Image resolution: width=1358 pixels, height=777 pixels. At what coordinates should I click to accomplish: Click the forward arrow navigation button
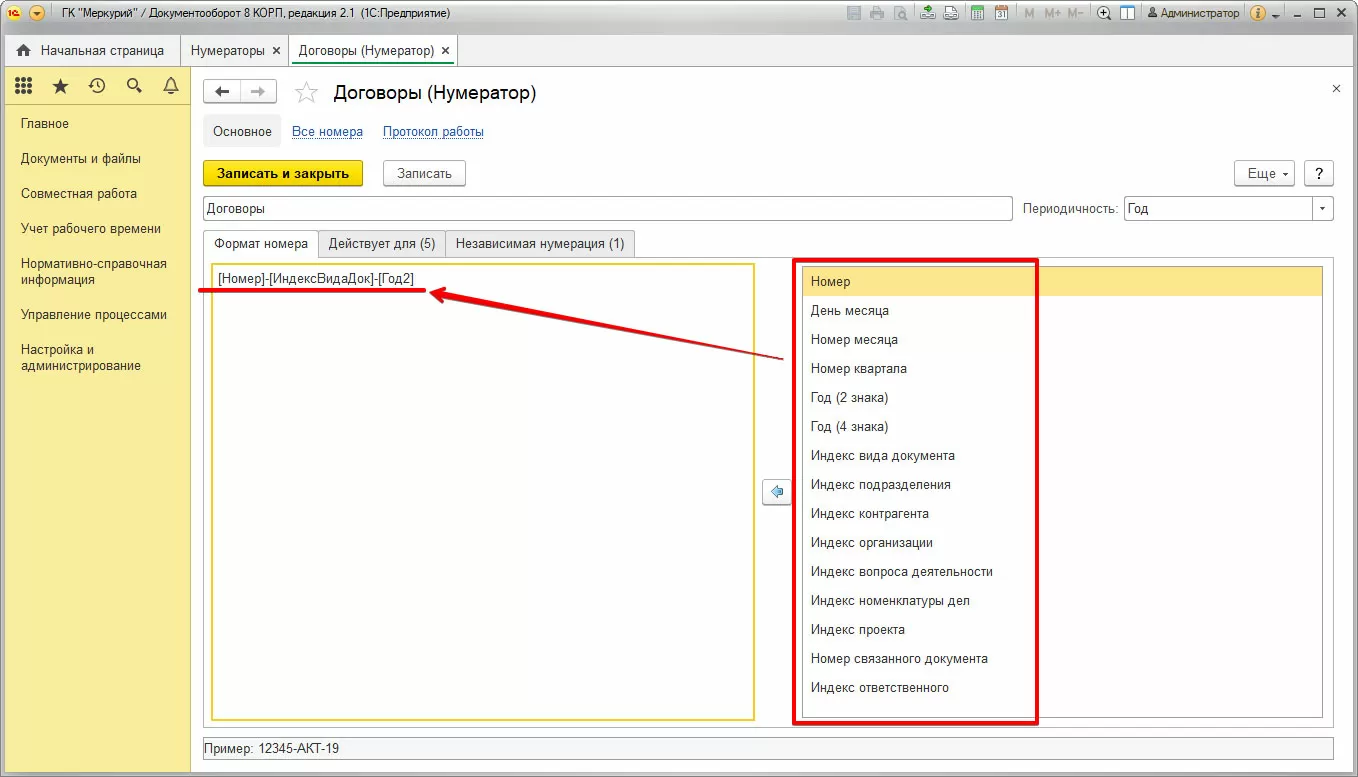258,92
